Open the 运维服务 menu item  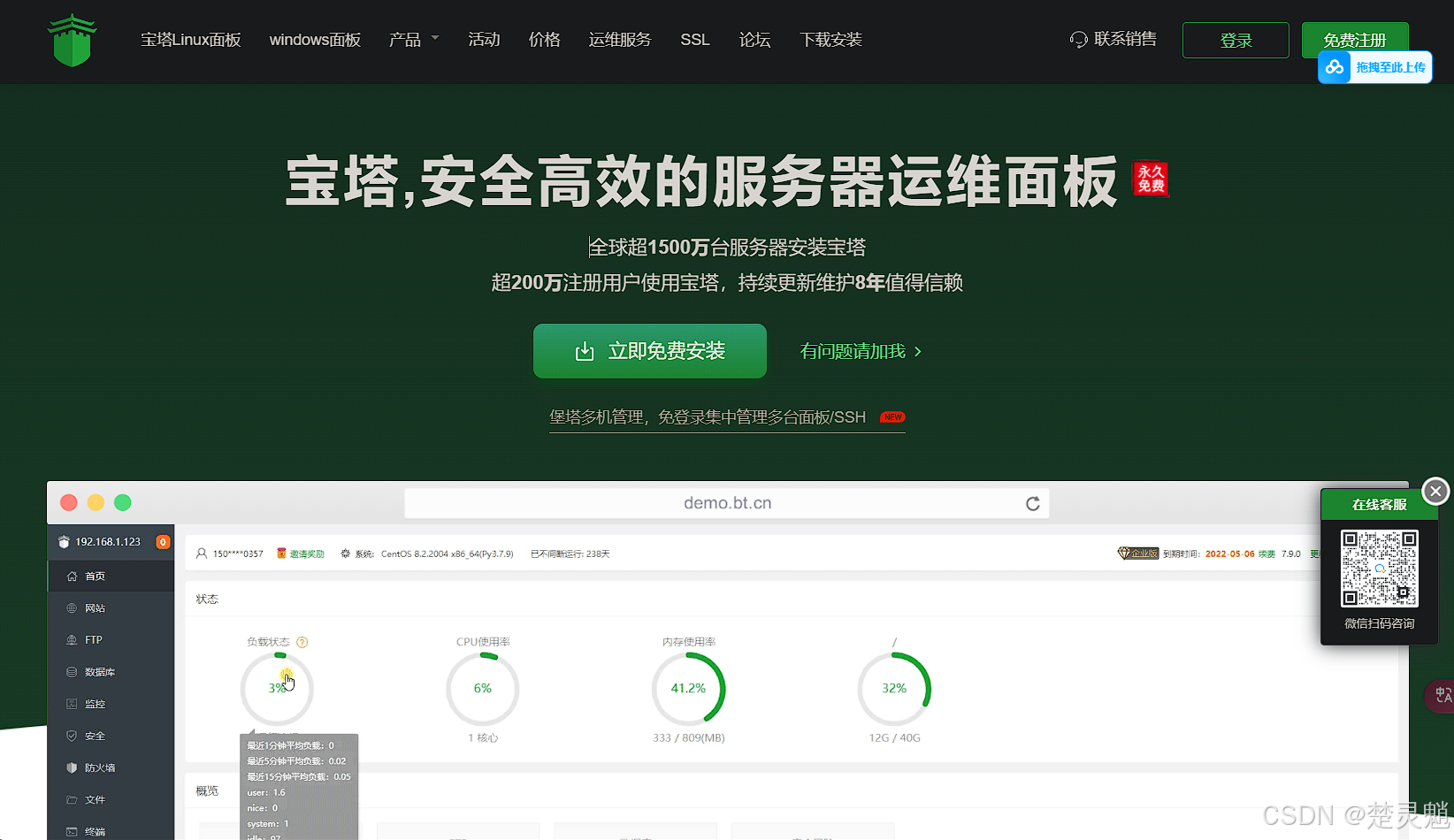(620, 40)
